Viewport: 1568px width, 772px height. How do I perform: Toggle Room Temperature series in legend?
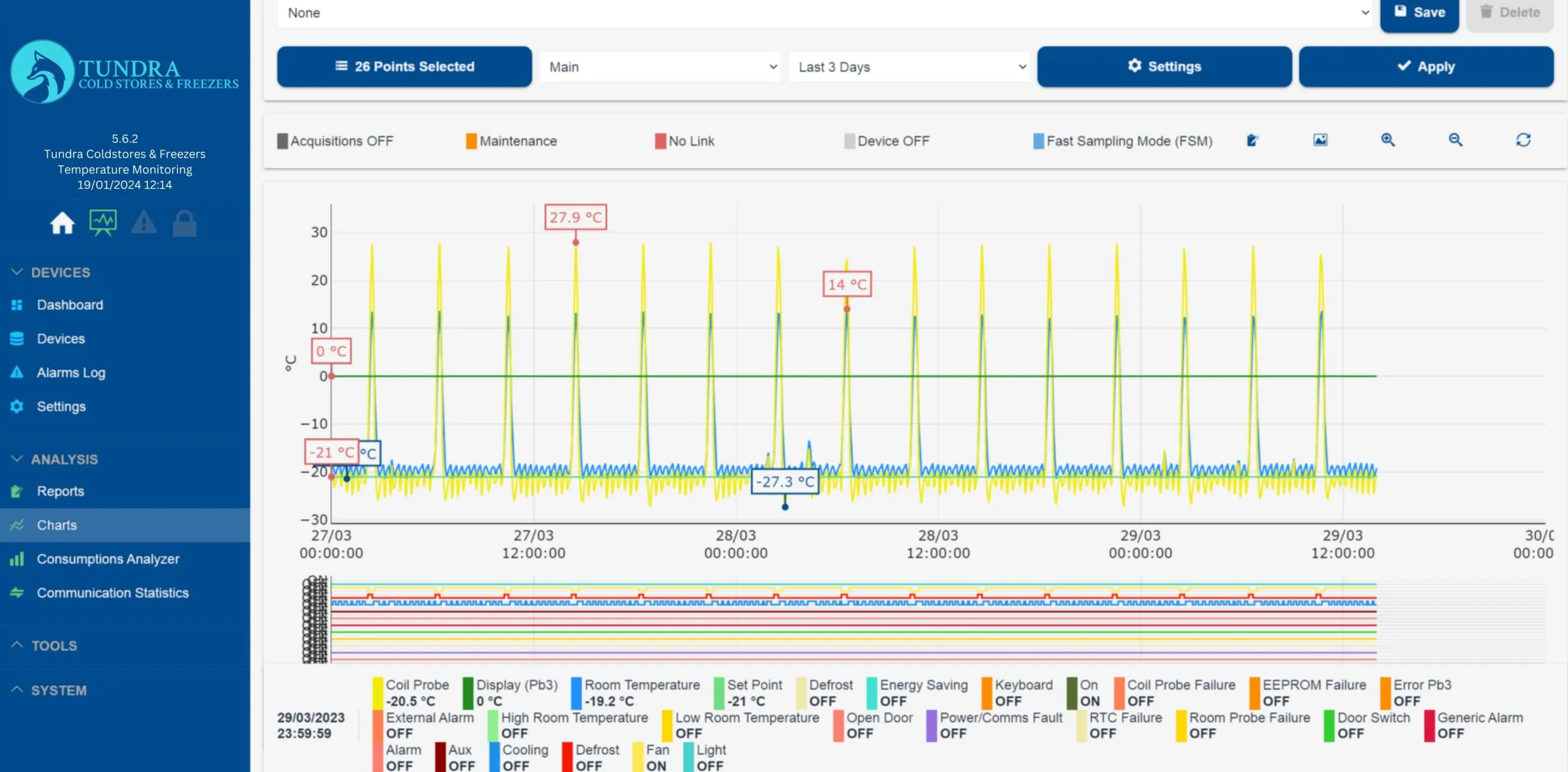click(x=635, y=692)
